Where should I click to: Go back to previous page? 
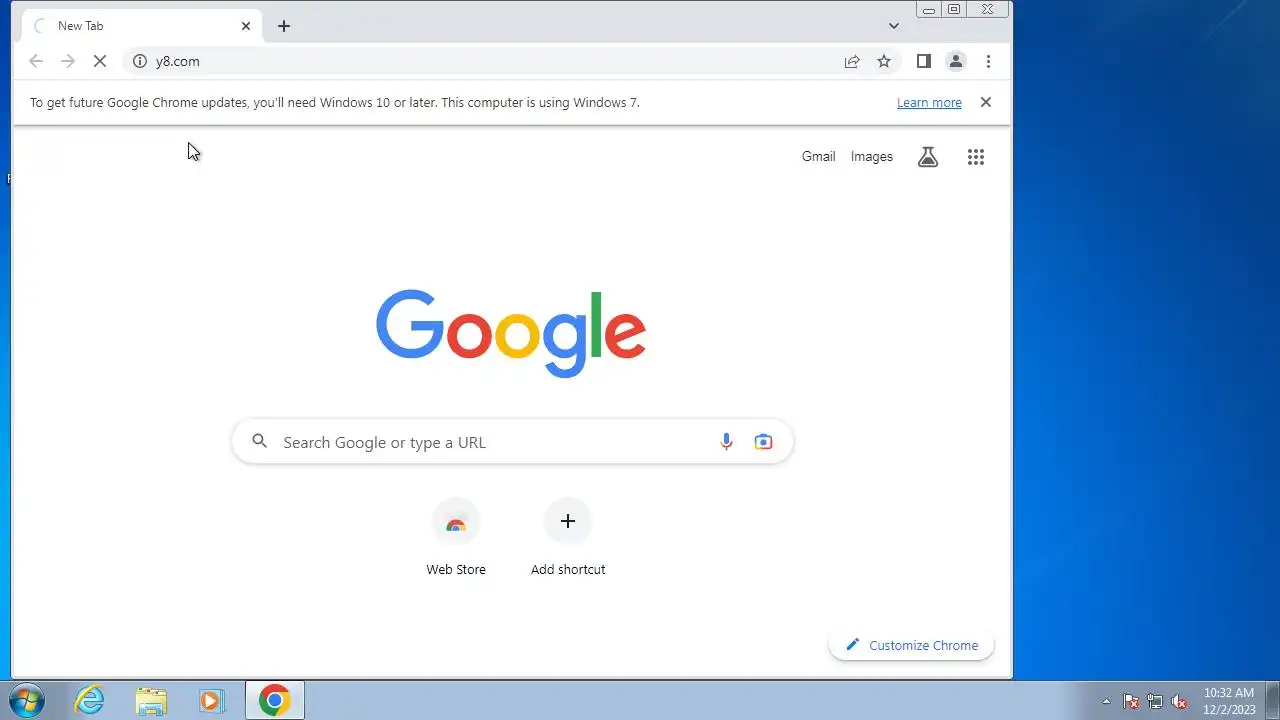click(36, 61)
